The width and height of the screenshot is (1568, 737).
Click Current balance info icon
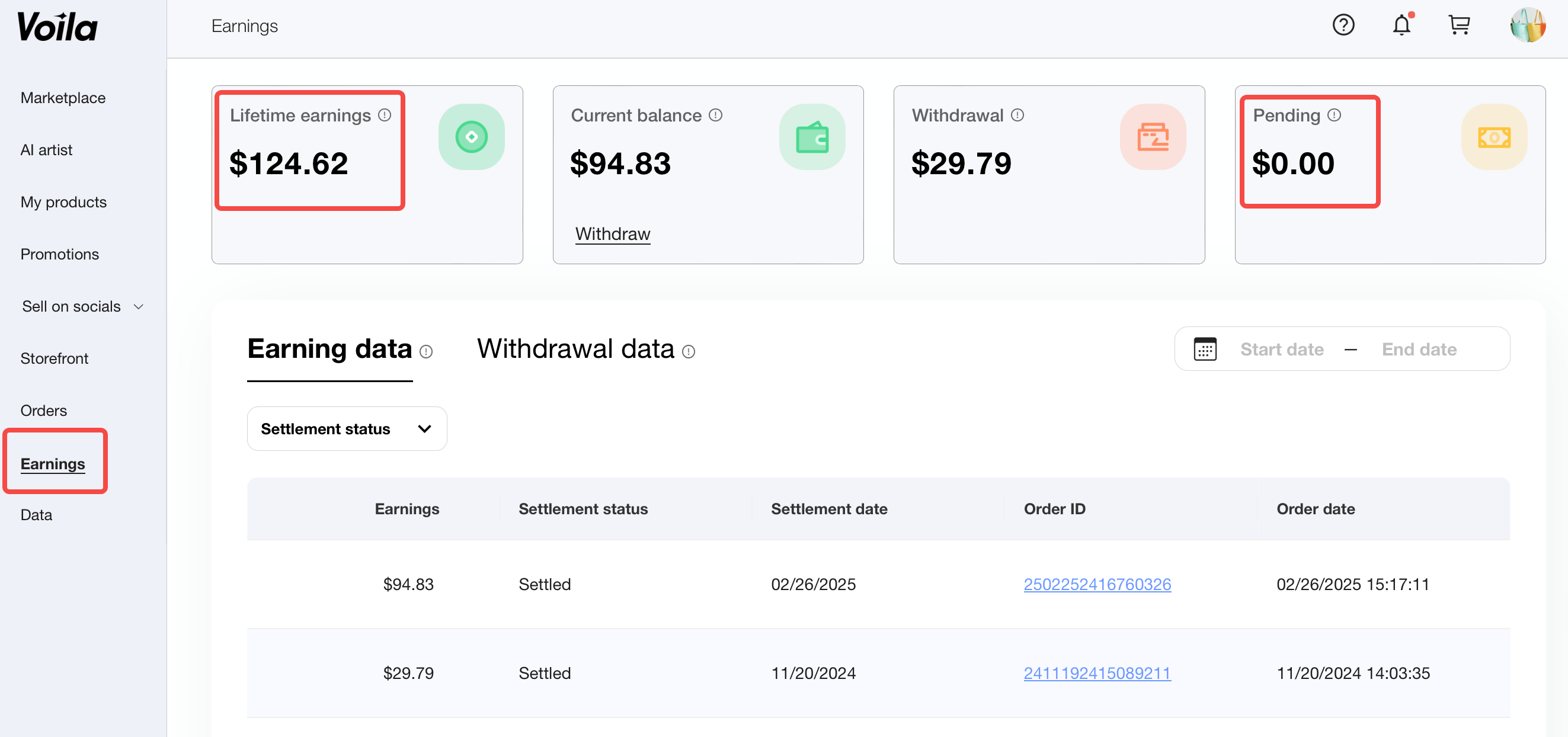(715, 115)
